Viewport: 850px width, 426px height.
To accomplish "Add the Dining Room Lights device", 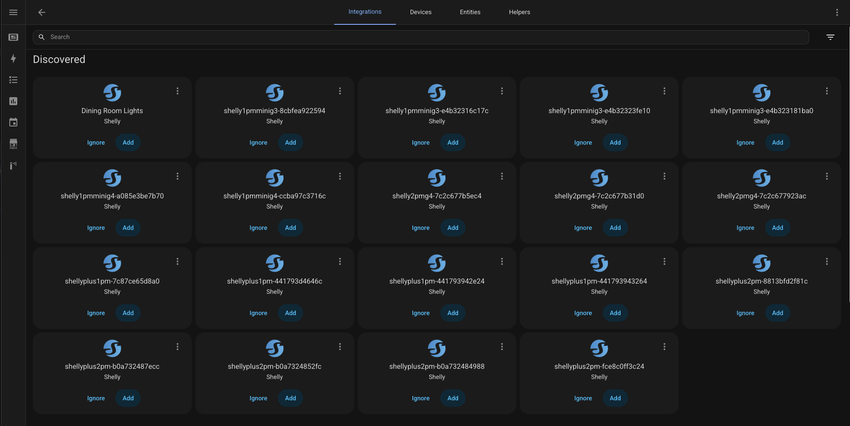I will coord(128,143).
